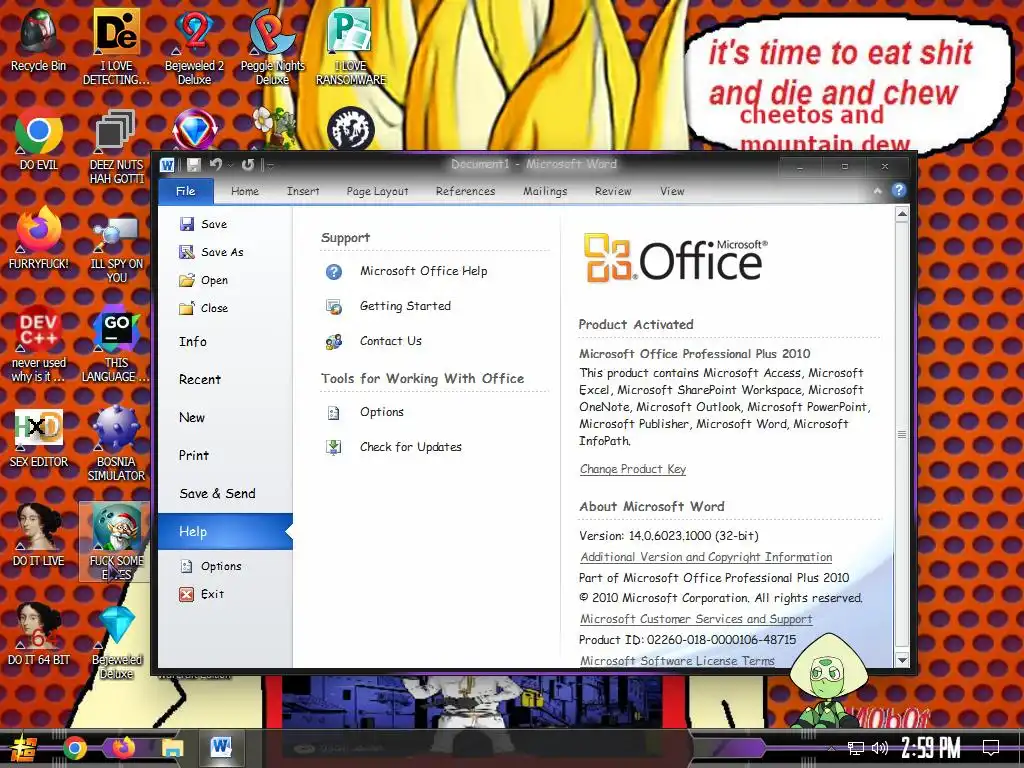Choose Save As in Backstage
Screen dimensions: 1024x768
point(211,252)
